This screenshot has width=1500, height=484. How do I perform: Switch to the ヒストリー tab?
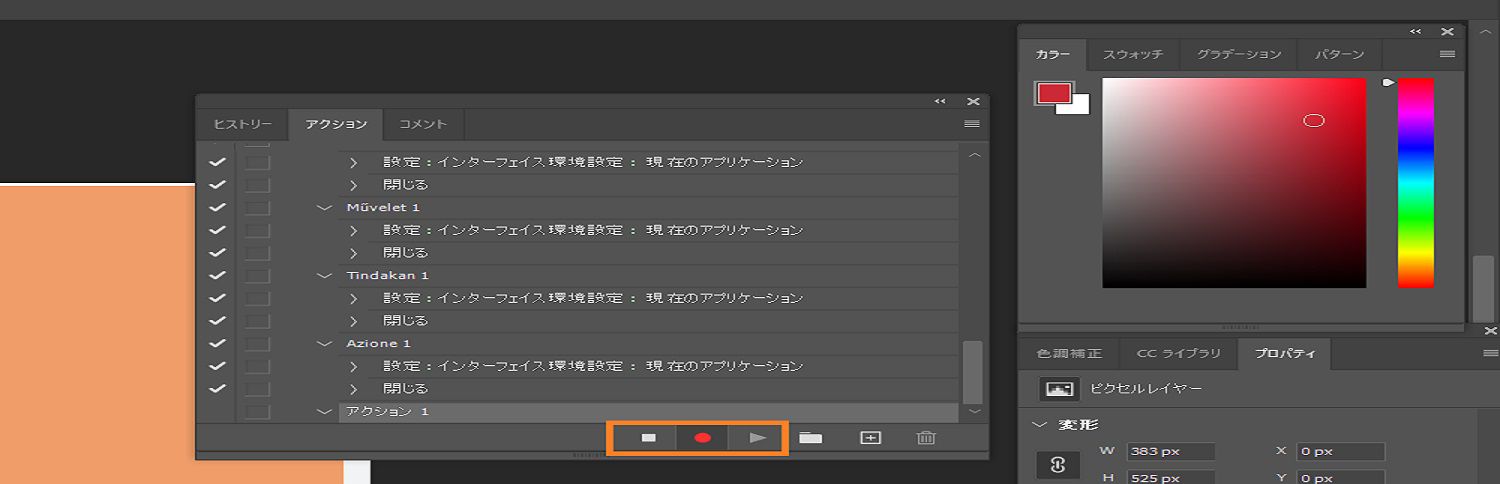(x=242, y=124)
